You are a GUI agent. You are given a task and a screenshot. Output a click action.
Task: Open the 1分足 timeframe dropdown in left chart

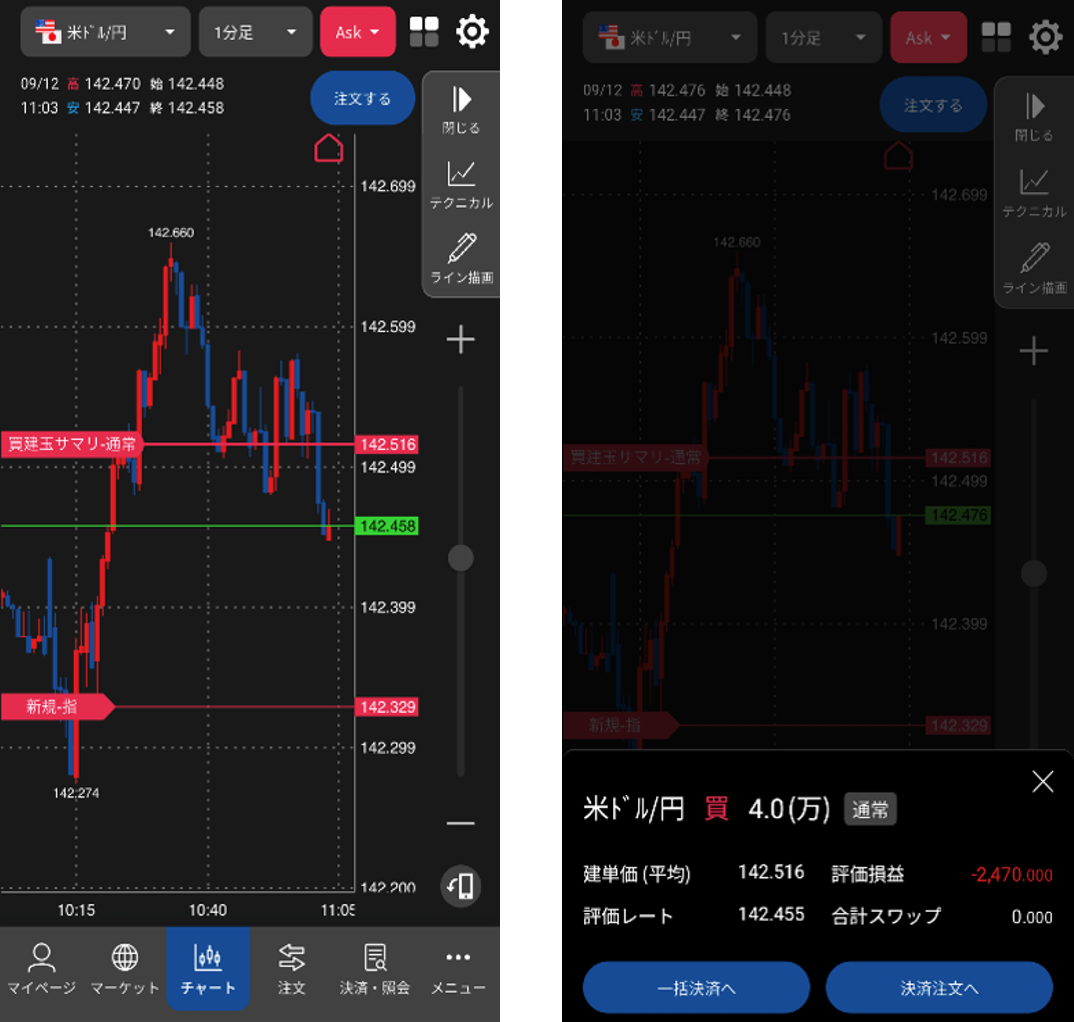255,32
